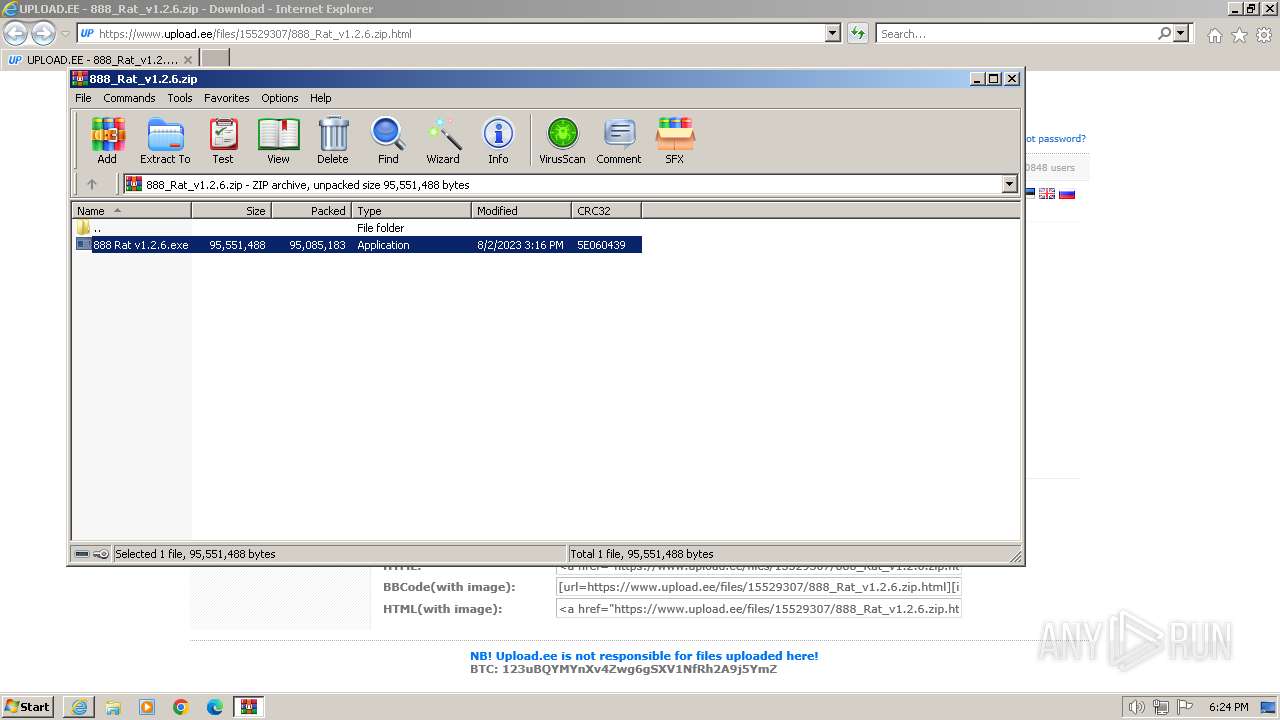The height and width of the screenshot is (720, 1280).
Task: Sort list by CRC32 column
Action: [x=606, y=211]
